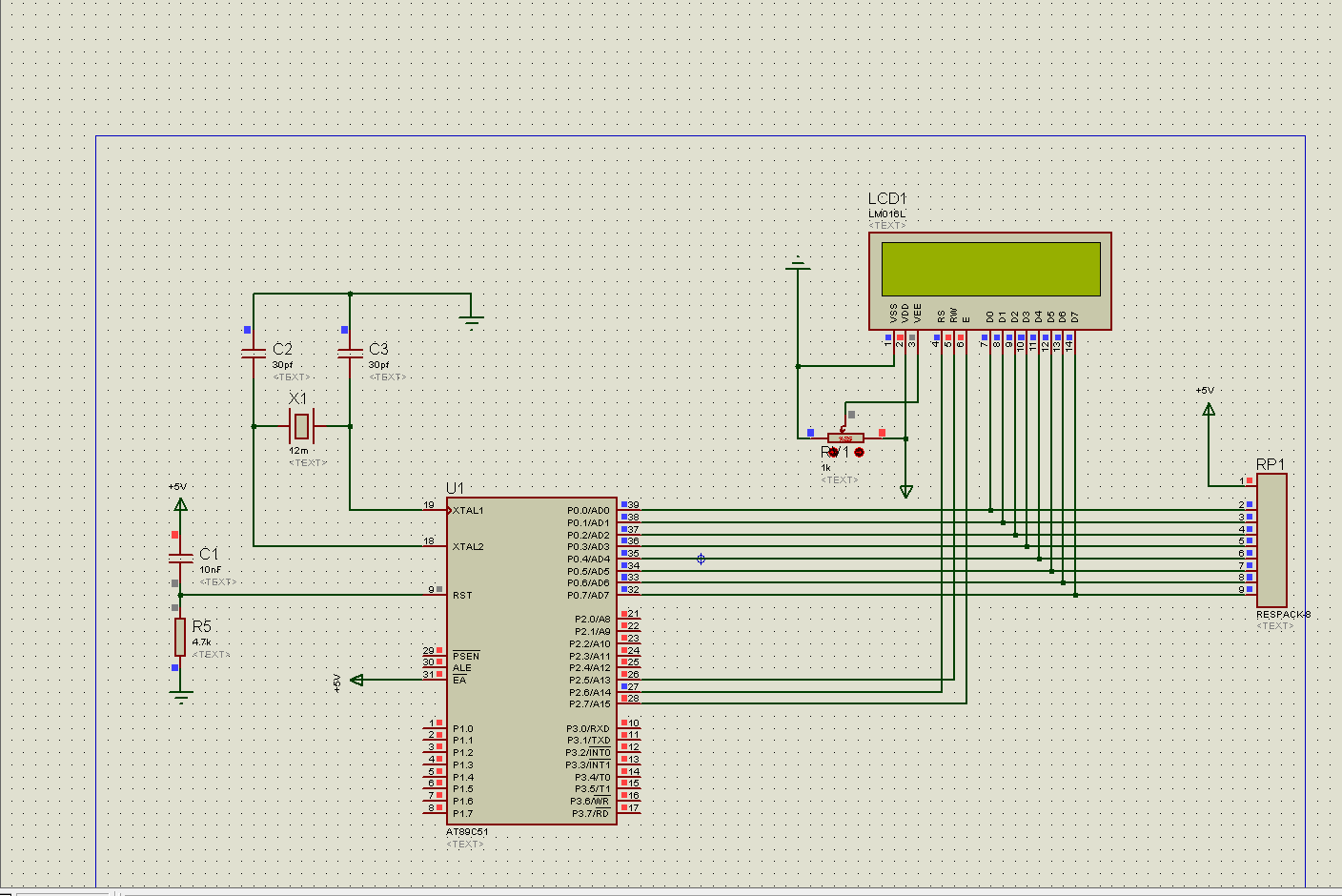1342x896 pixels.
Task: Click the C2 reference label
Action: coord(282,349)
